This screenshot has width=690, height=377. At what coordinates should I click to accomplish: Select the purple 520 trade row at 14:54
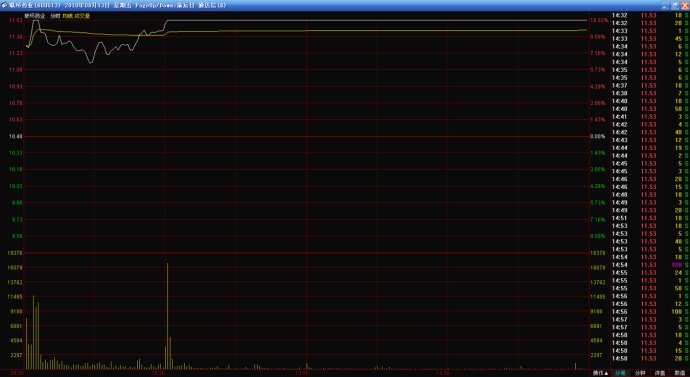pos(650,265)
